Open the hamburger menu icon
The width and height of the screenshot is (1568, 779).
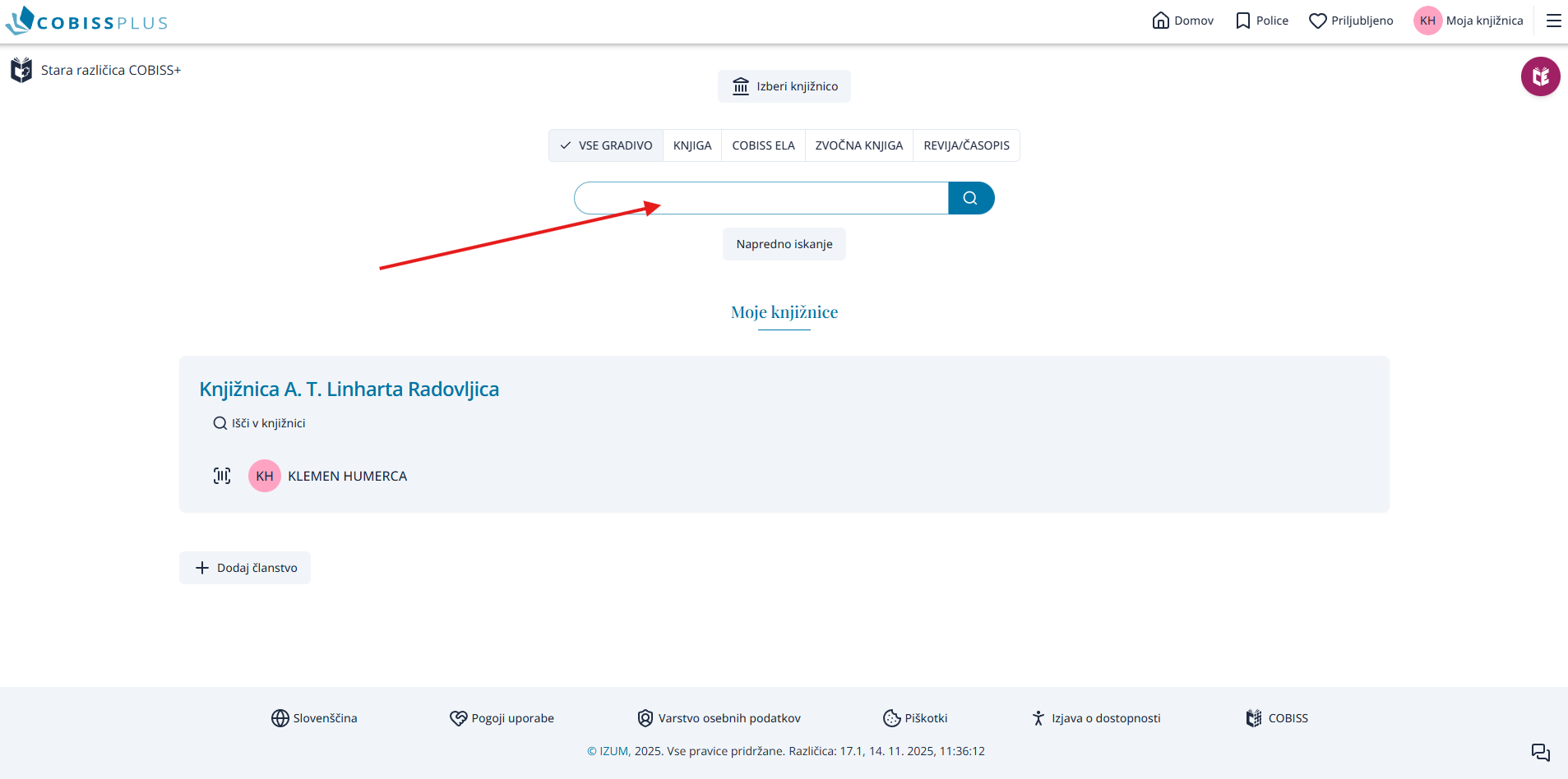[1553, 21]
